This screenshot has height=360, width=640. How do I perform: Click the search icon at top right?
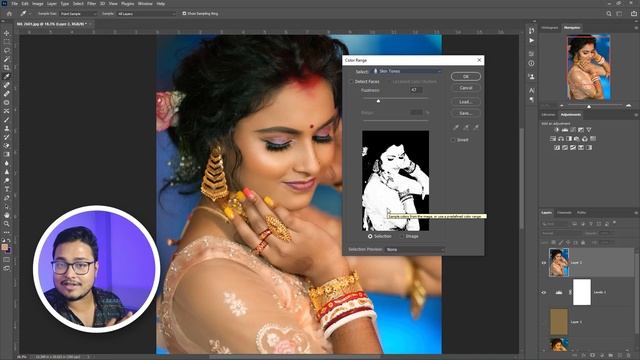click(609, 13)
